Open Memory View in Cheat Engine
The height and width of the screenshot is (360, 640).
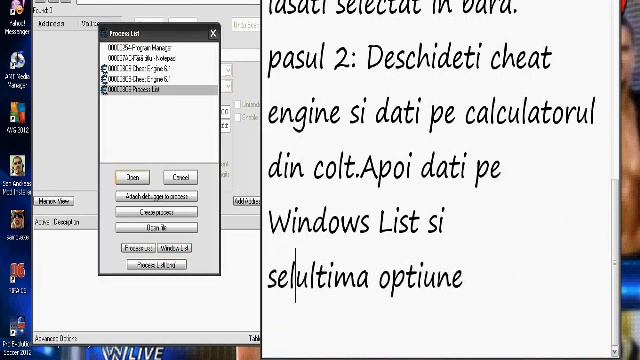point(54,201)
